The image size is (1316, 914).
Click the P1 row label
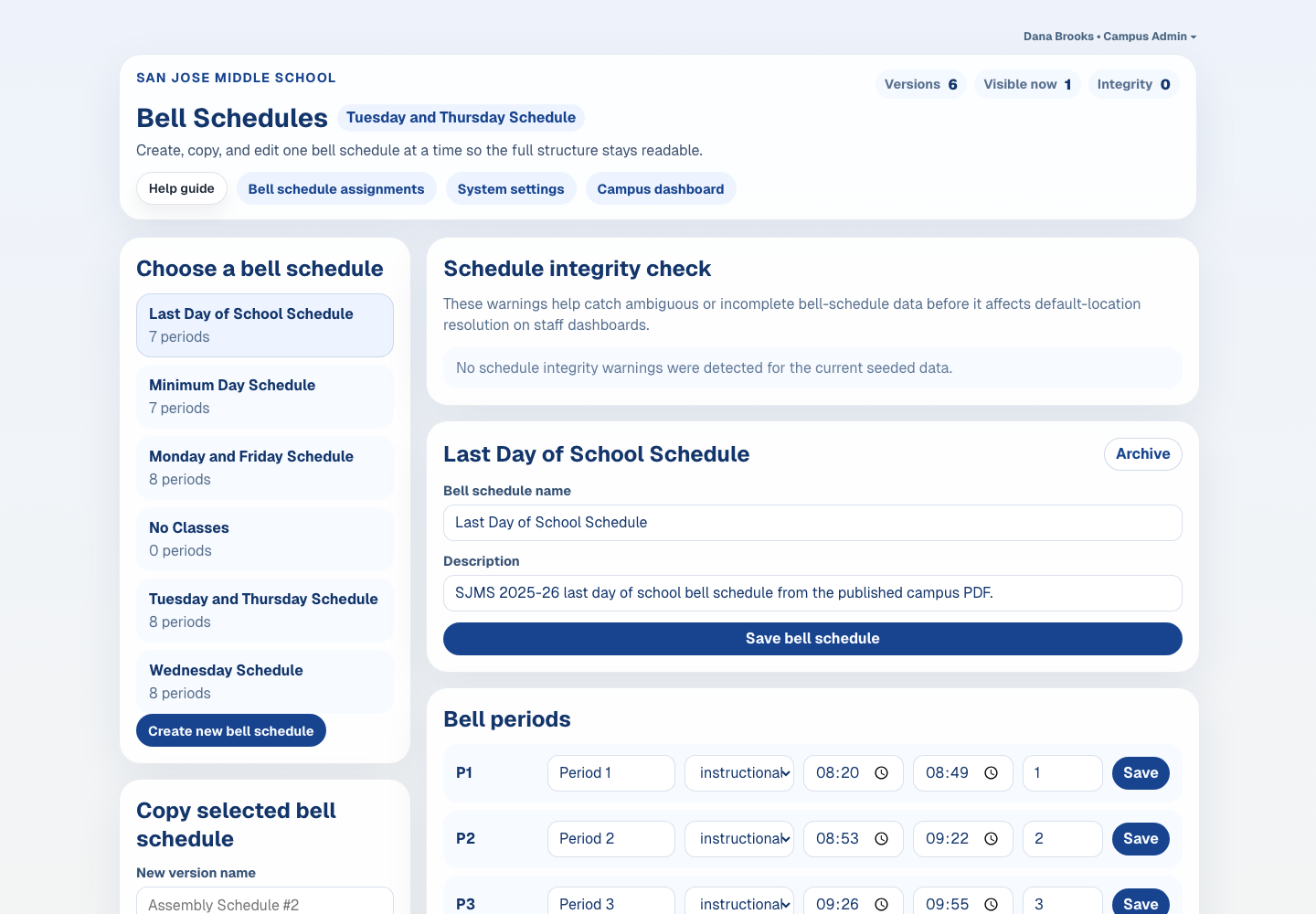click(464, 773)
